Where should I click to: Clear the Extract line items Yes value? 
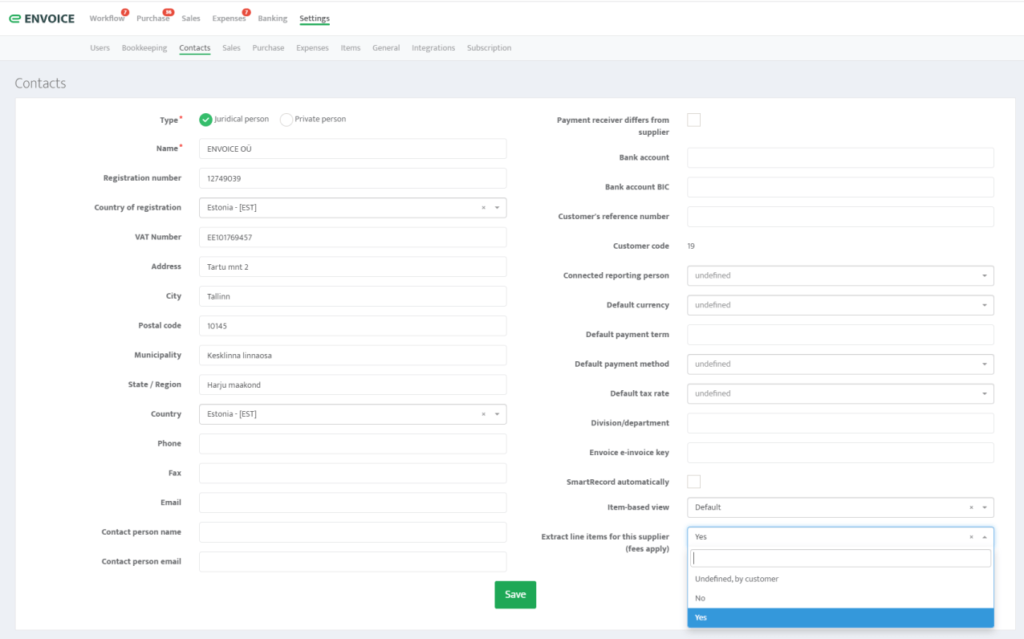971,537
